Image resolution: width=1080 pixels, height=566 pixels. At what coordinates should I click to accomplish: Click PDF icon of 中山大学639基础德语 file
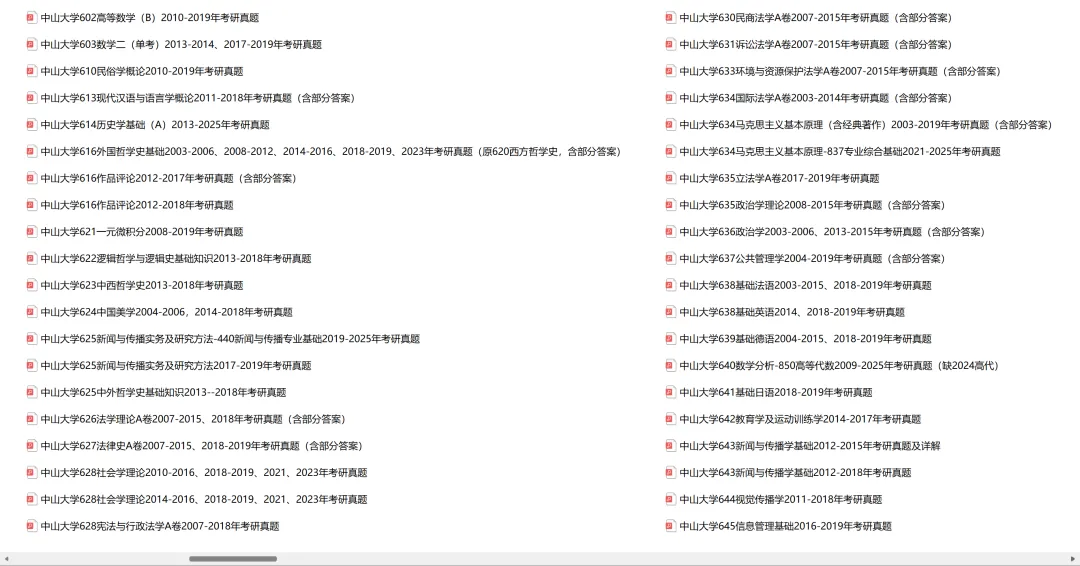point(670,339)
